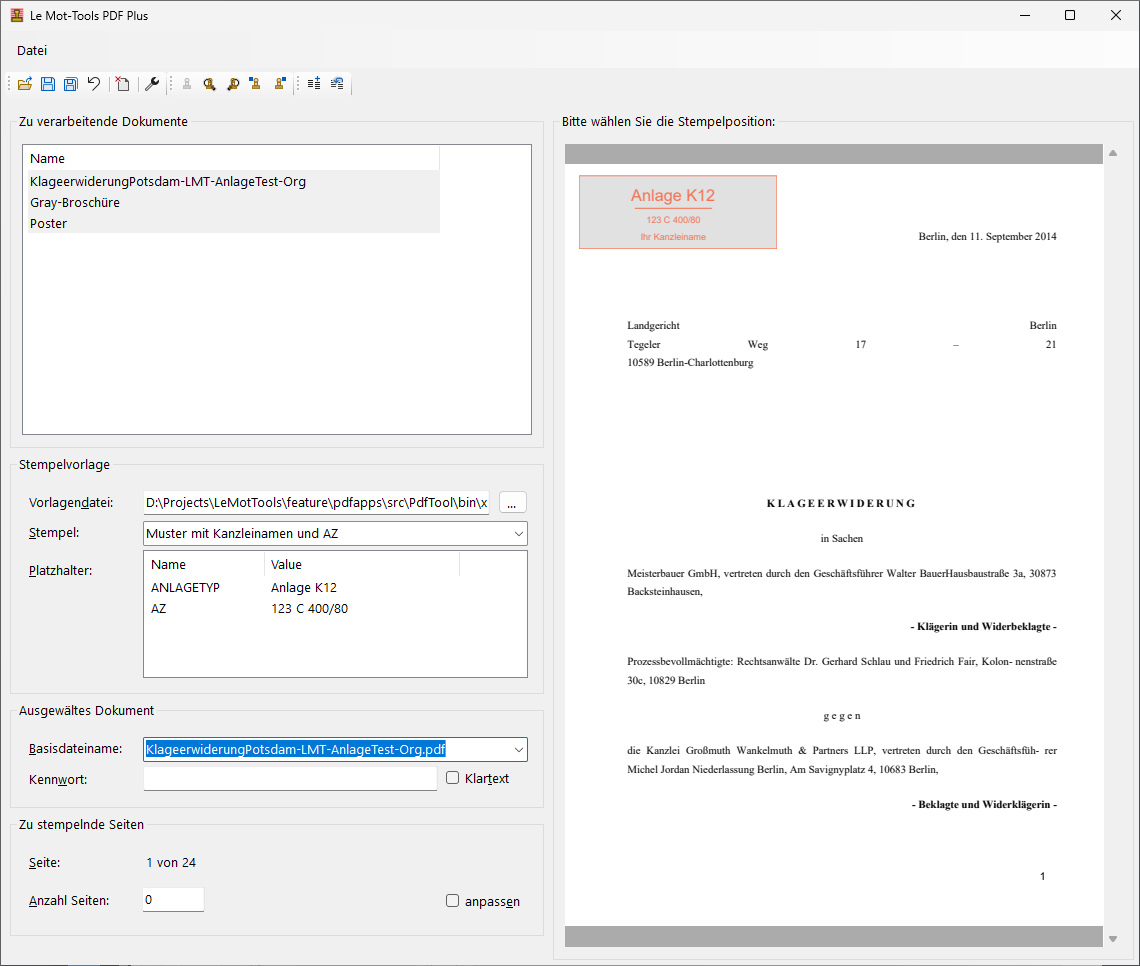This screenshot has height=966, width=1140.
Task: Browse for Vorlagendatei with the ... button
Action: pos(512,502)
